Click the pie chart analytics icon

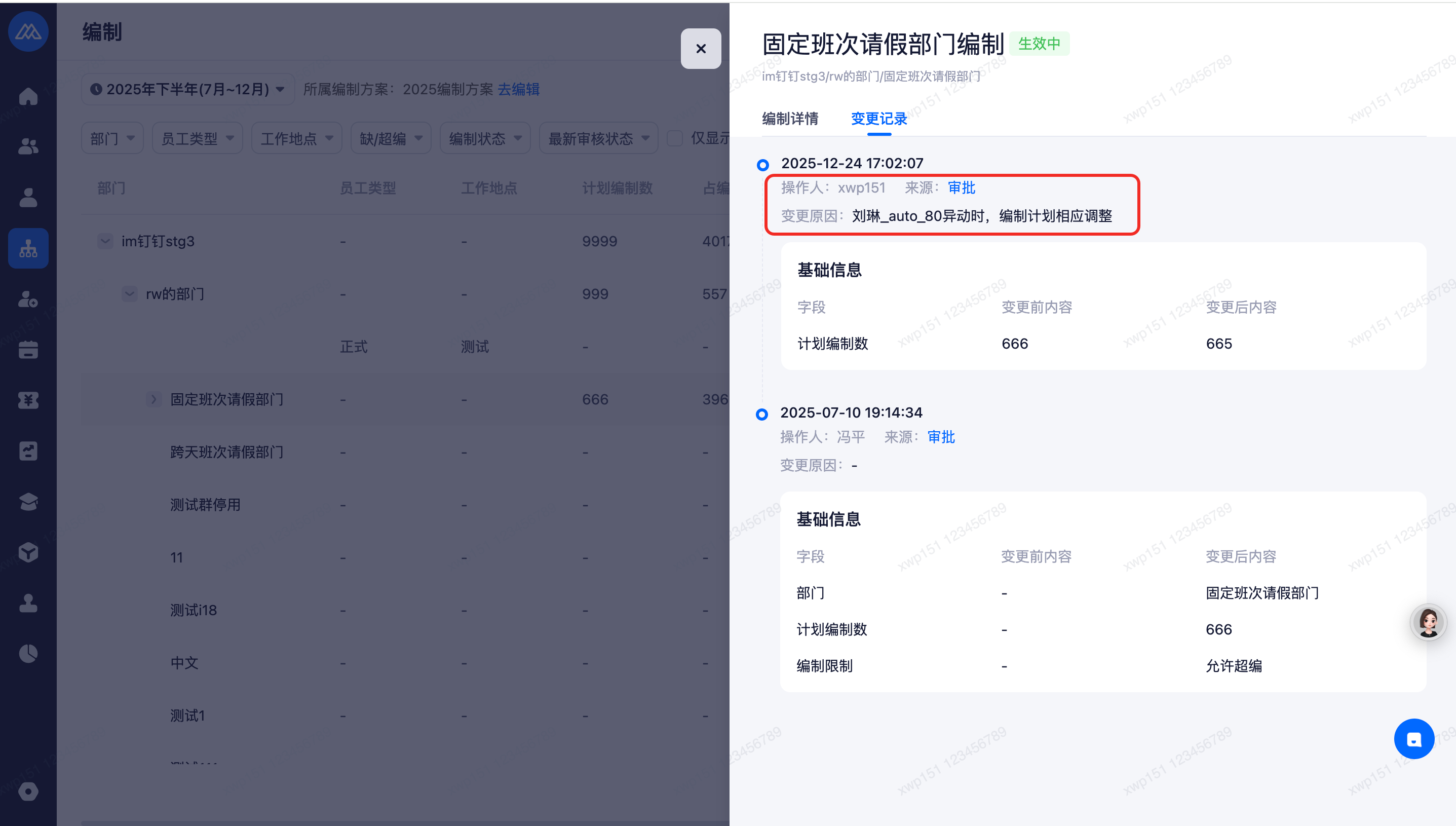pos(28,654)
